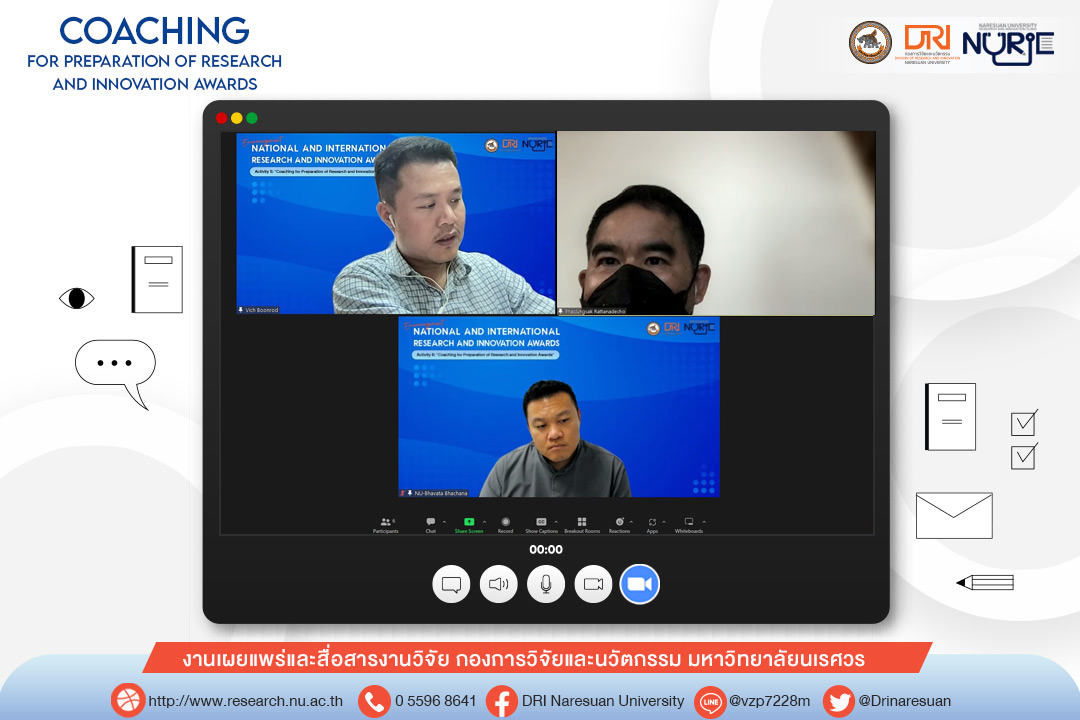Expand the Apps options arrow

664,522
